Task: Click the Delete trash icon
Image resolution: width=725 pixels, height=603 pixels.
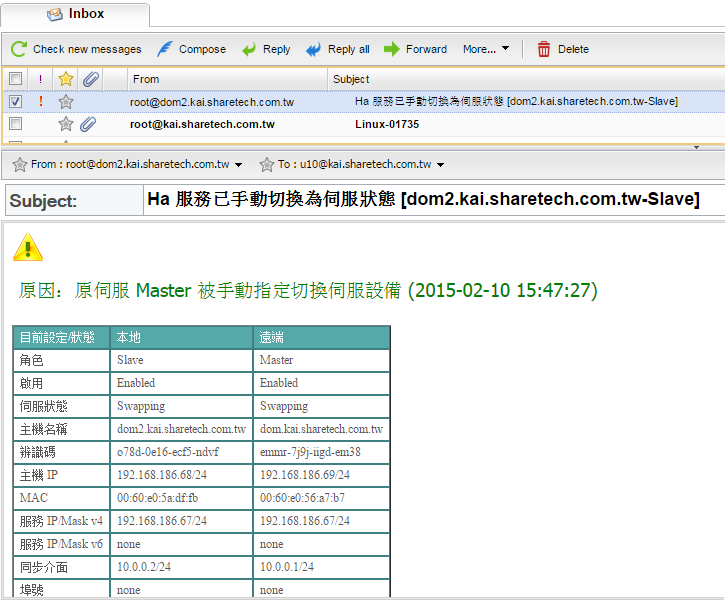Action: (544, 49)
